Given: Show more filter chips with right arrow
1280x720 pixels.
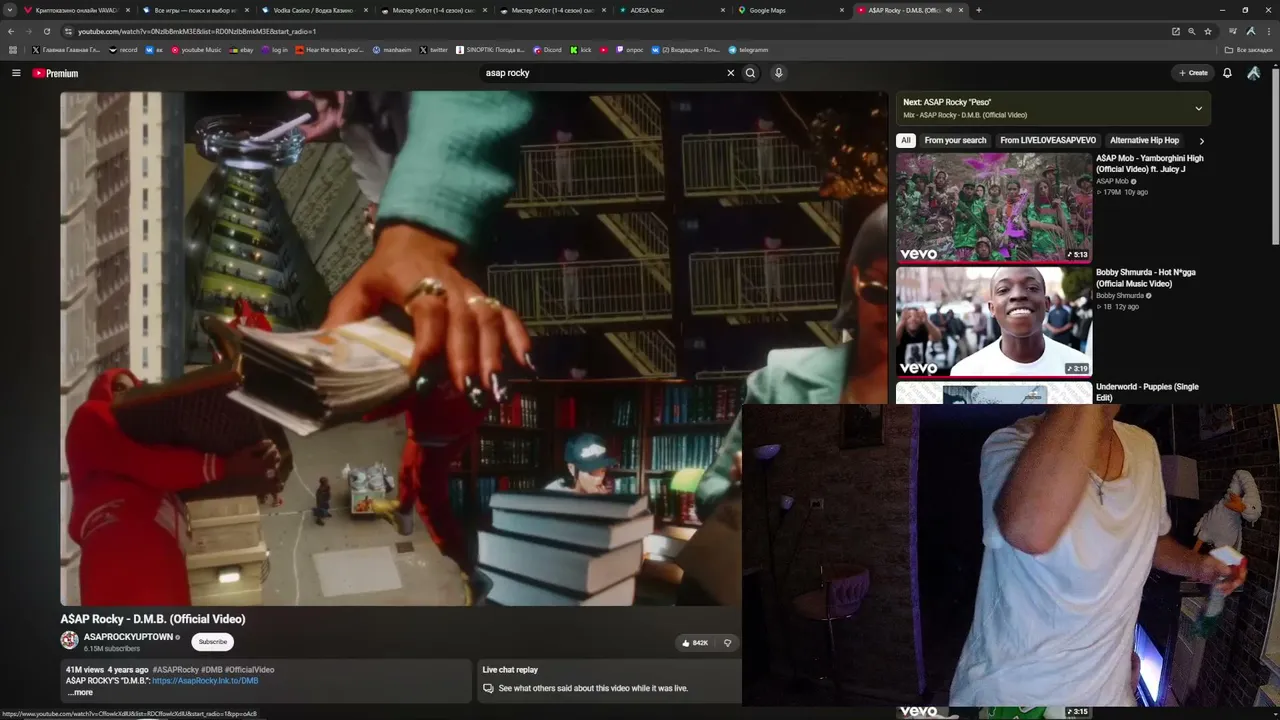Looking at the screenshot, I should tap(1201, 141).
